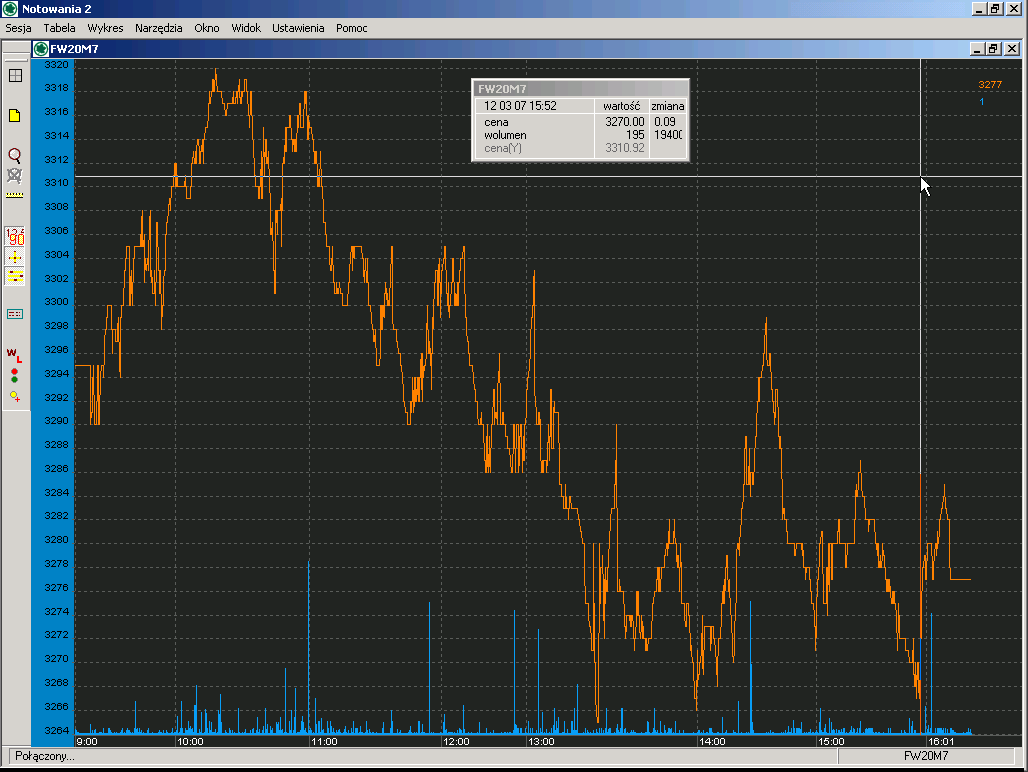Toggle the red numeric values display icon
Screen dimensions: 1028x772
click(x=15, y=236)
